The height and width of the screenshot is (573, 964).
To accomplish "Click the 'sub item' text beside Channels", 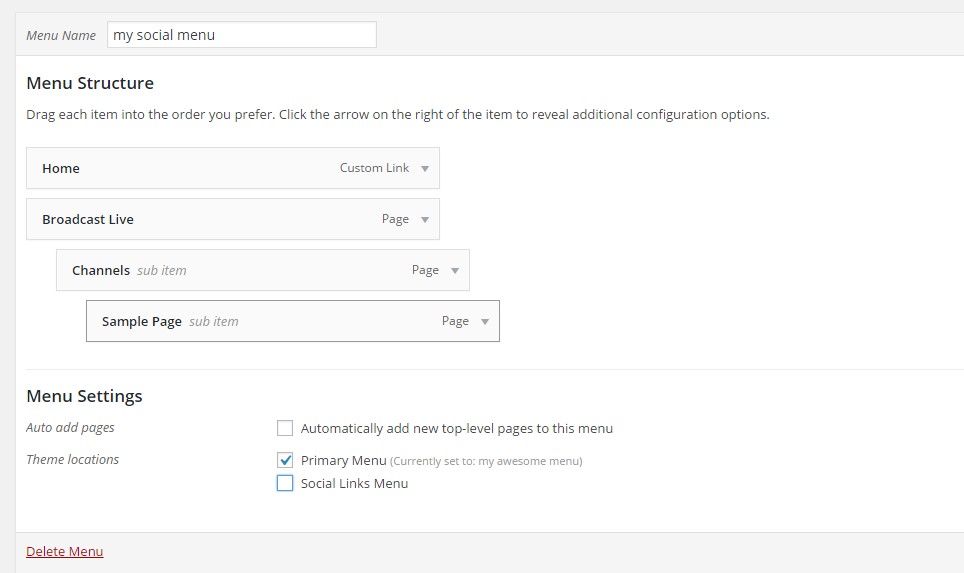I will coord(162,271).
